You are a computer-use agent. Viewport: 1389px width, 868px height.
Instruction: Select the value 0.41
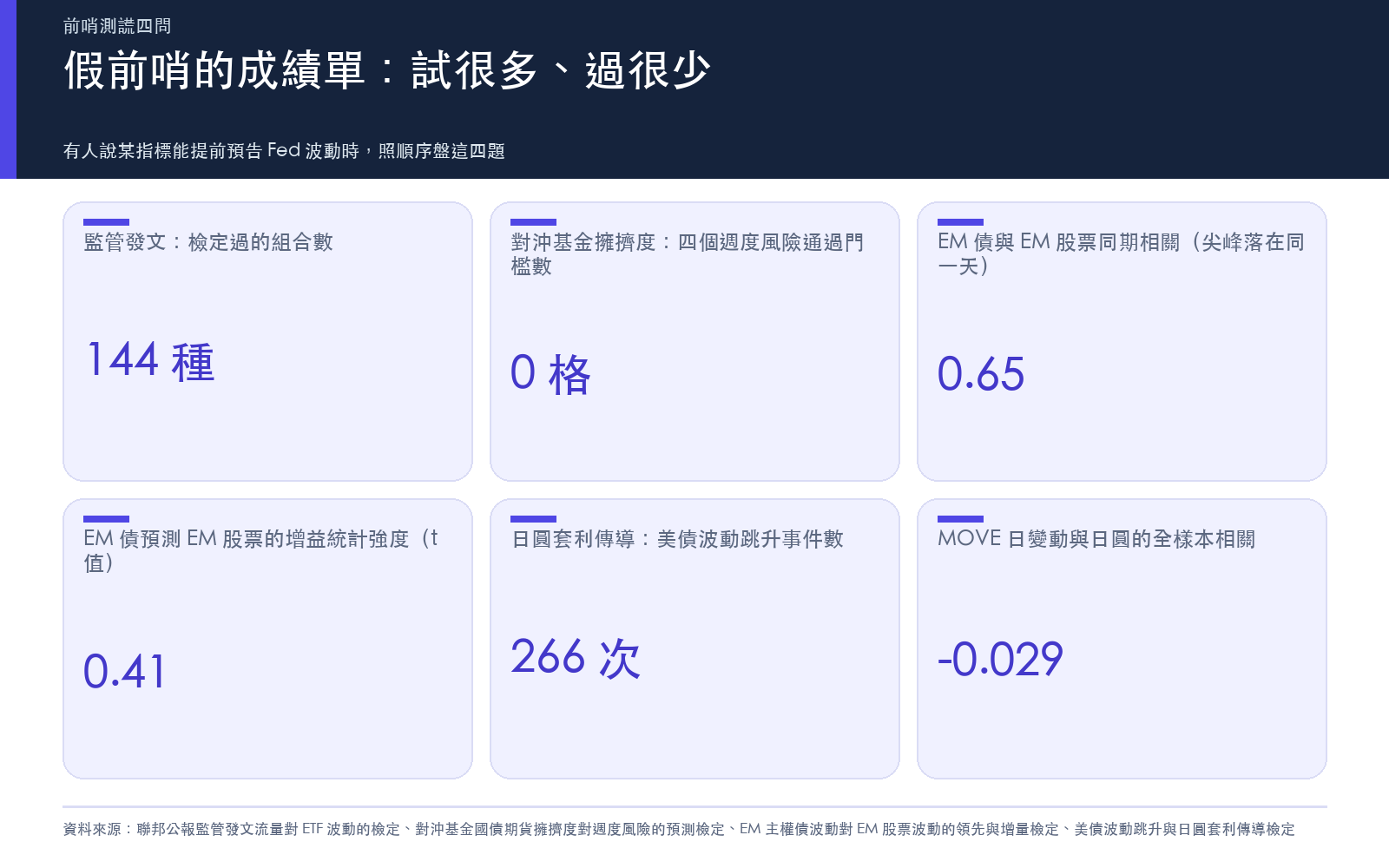coord(124,672)
